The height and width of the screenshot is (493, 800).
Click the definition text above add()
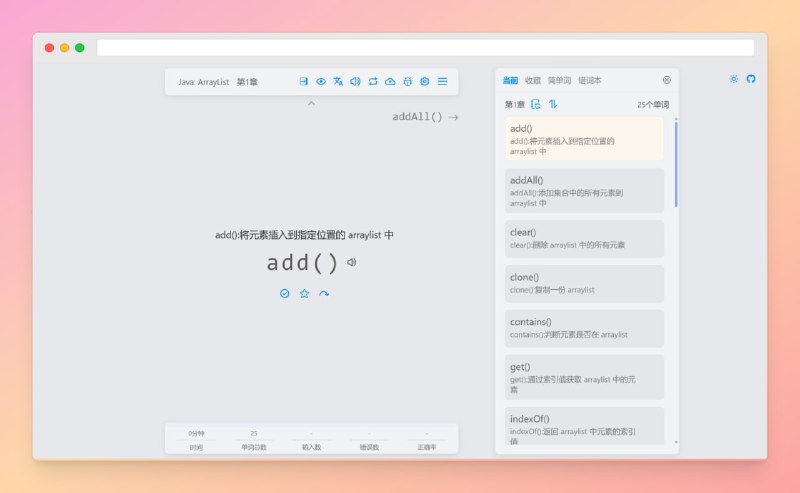(x=304, y=235)
